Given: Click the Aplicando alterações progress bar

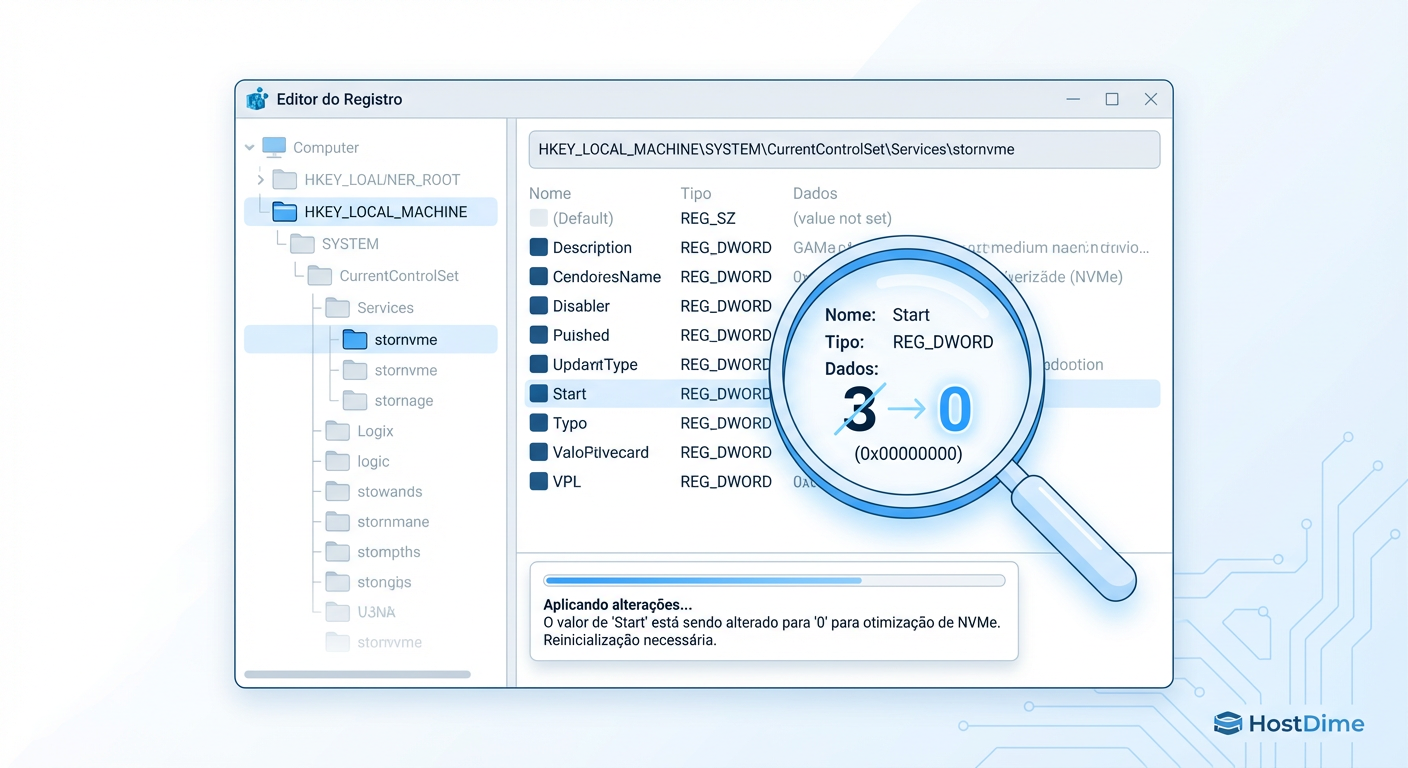Looking at the screenshot, I should 774,580.
